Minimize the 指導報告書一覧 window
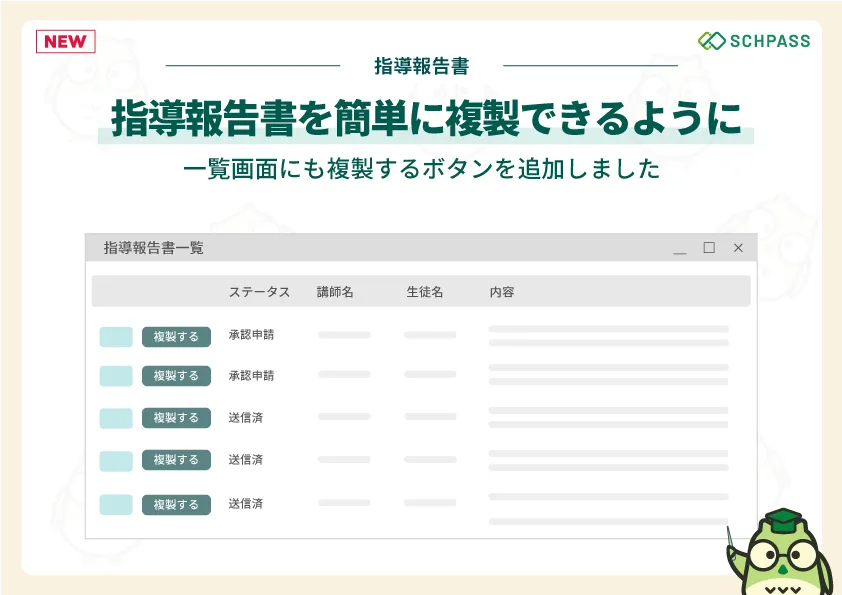842x595 pixels. pyautogui.click(x=680, y=248)
